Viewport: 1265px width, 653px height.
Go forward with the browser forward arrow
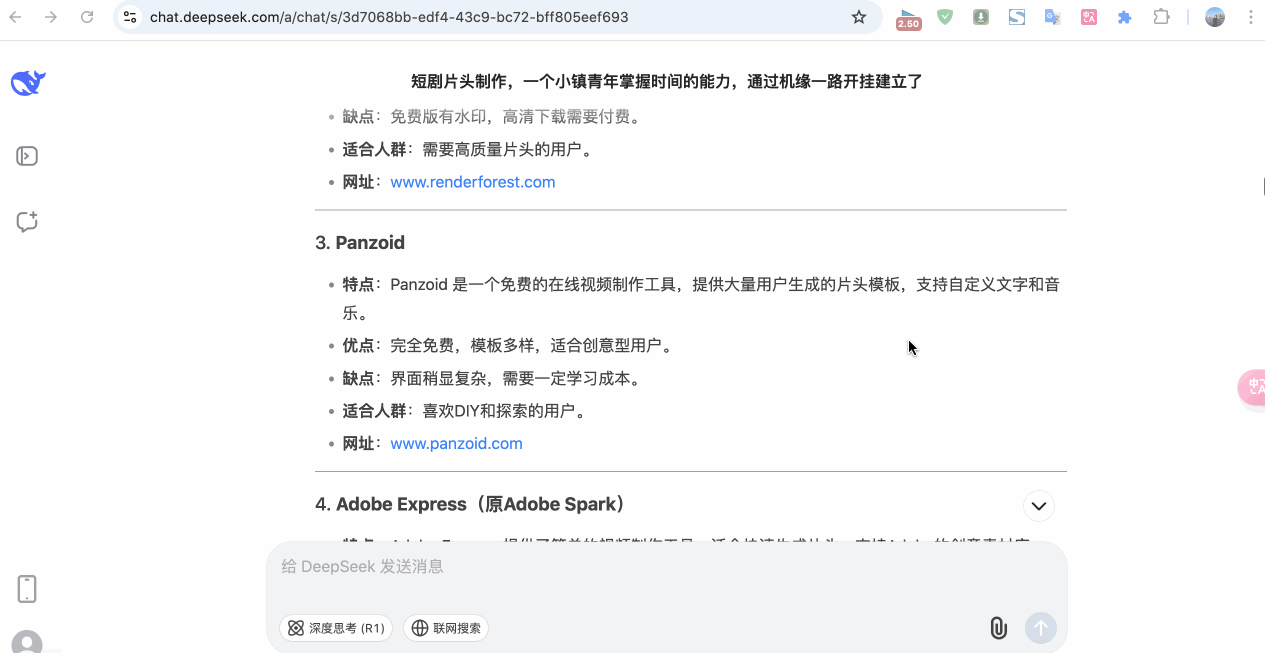[51, 17]
